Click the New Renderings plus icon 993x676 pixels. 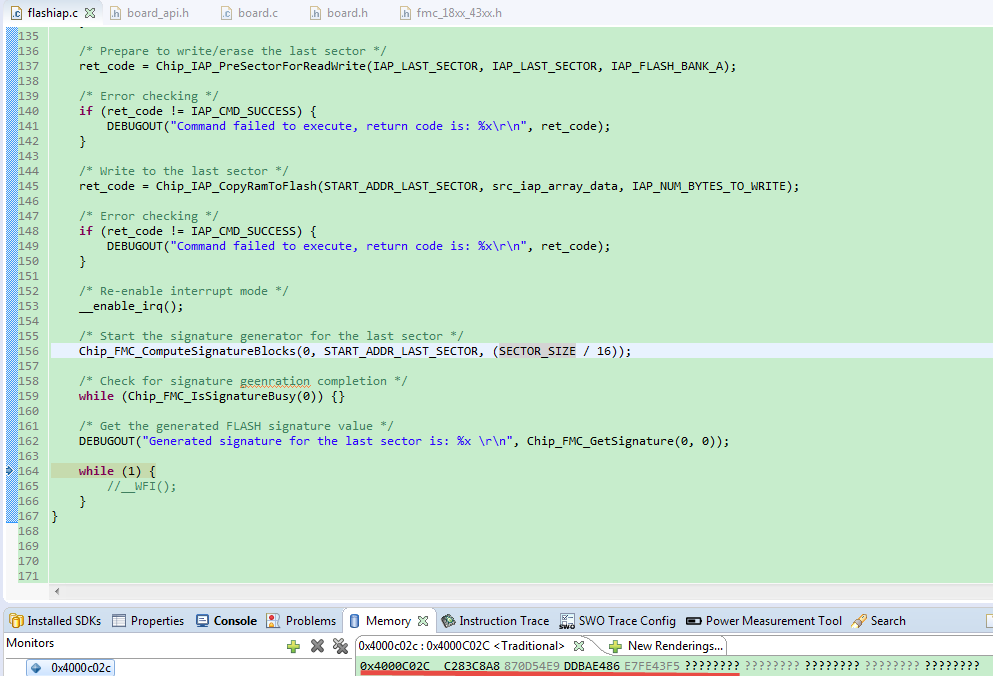[x=616, y=646]
